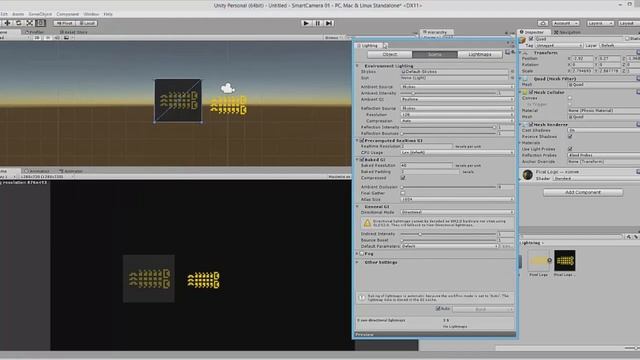The image size is (640, 360).
Task: Open reflection Resolution dropdown
Action: 457,115
